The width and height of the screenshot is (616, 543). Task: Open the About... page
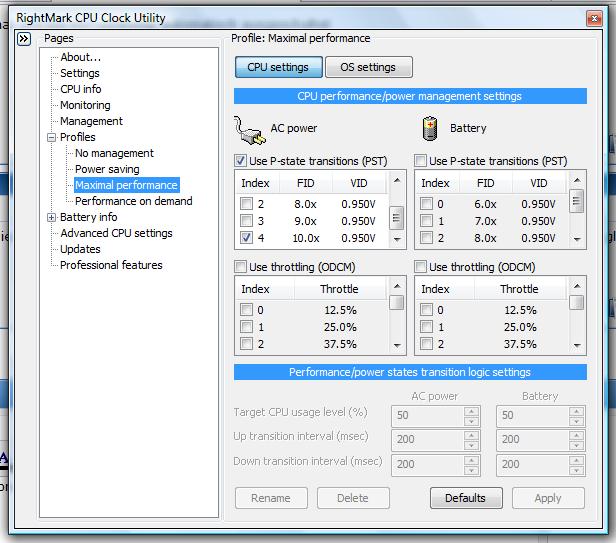[81, 57]
